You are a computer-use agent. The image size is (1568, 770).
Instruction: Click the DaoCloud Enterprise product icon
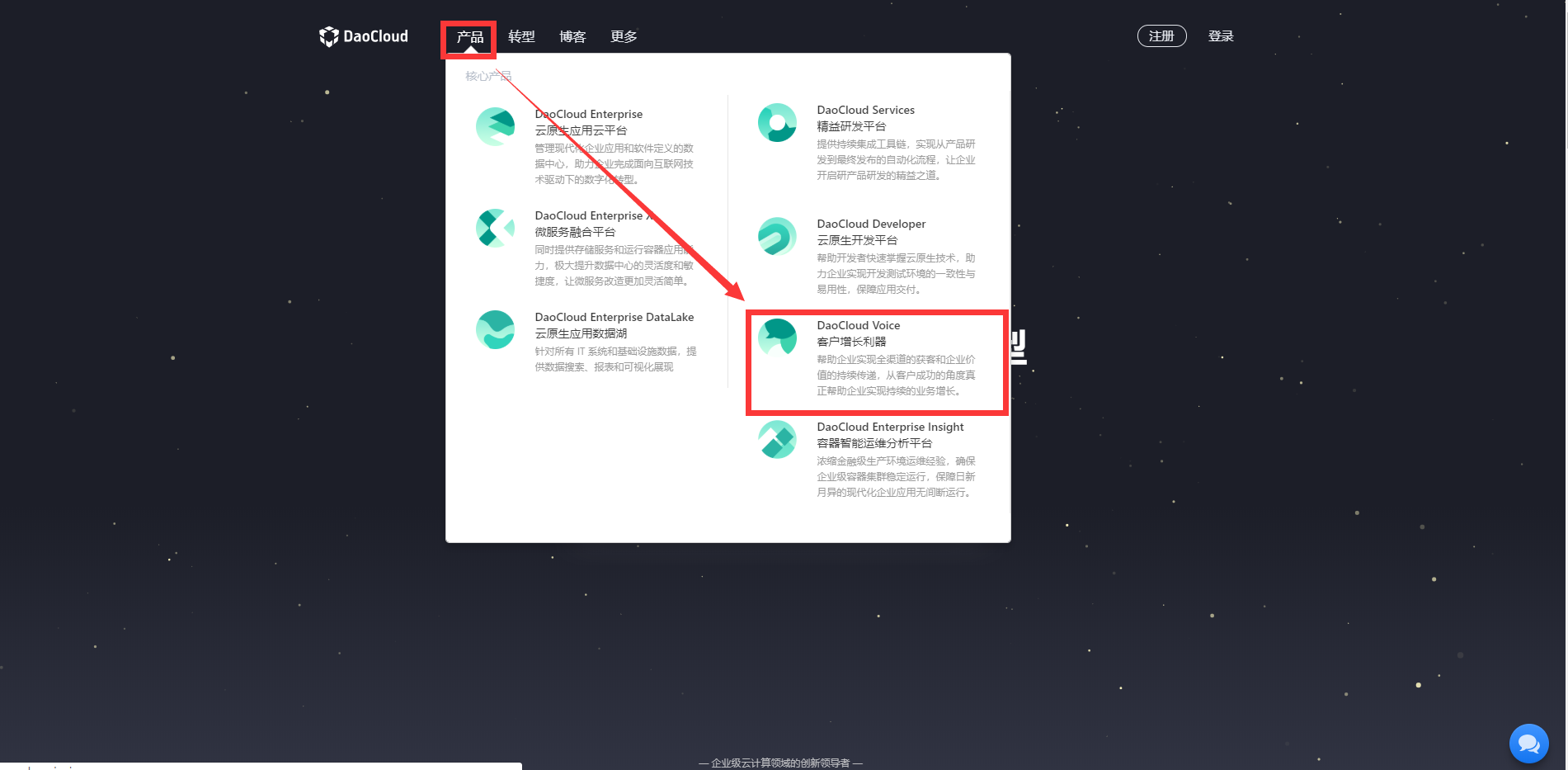495,126
